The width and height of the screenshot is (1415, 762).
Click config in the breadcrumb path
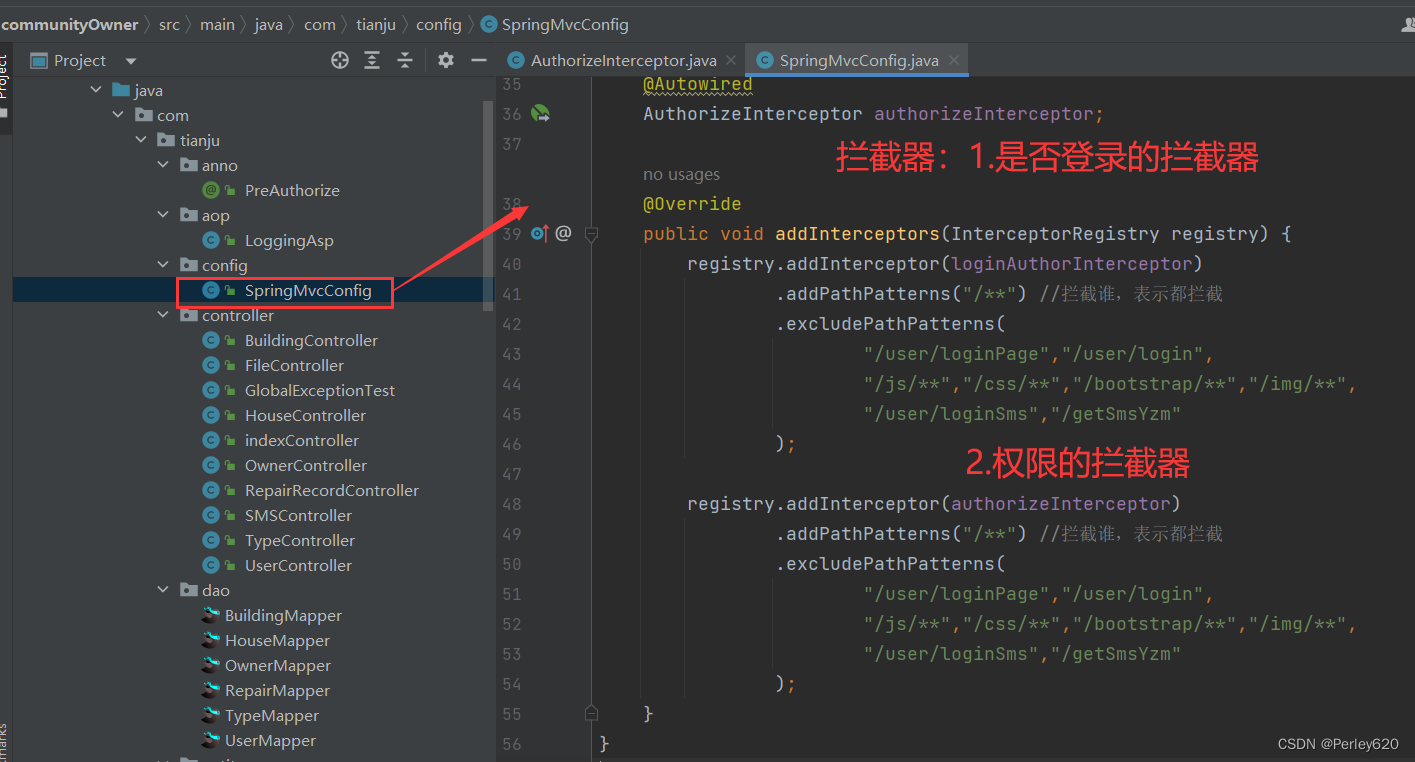click(439, 24)
